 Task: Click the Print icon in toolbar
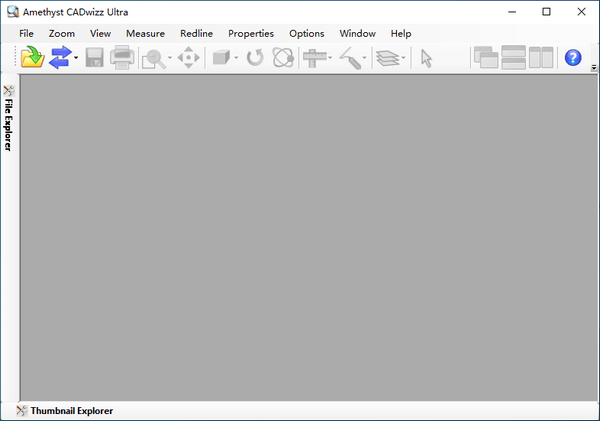coord(122,58)
